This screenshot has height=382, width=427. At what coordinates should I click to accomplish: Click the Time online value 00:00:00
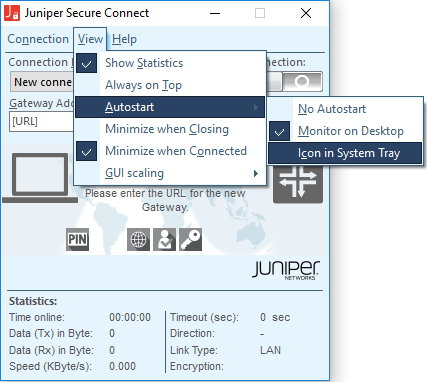coord(130,317)
